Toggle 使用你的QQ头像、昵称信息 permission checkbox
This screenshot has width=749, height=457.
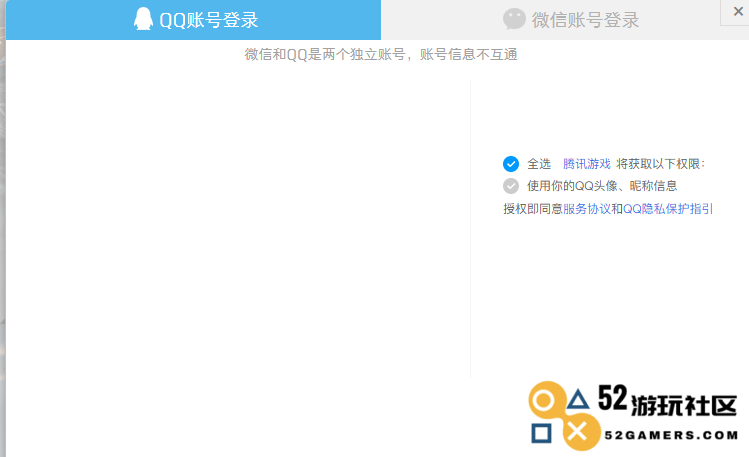(511, 186)
